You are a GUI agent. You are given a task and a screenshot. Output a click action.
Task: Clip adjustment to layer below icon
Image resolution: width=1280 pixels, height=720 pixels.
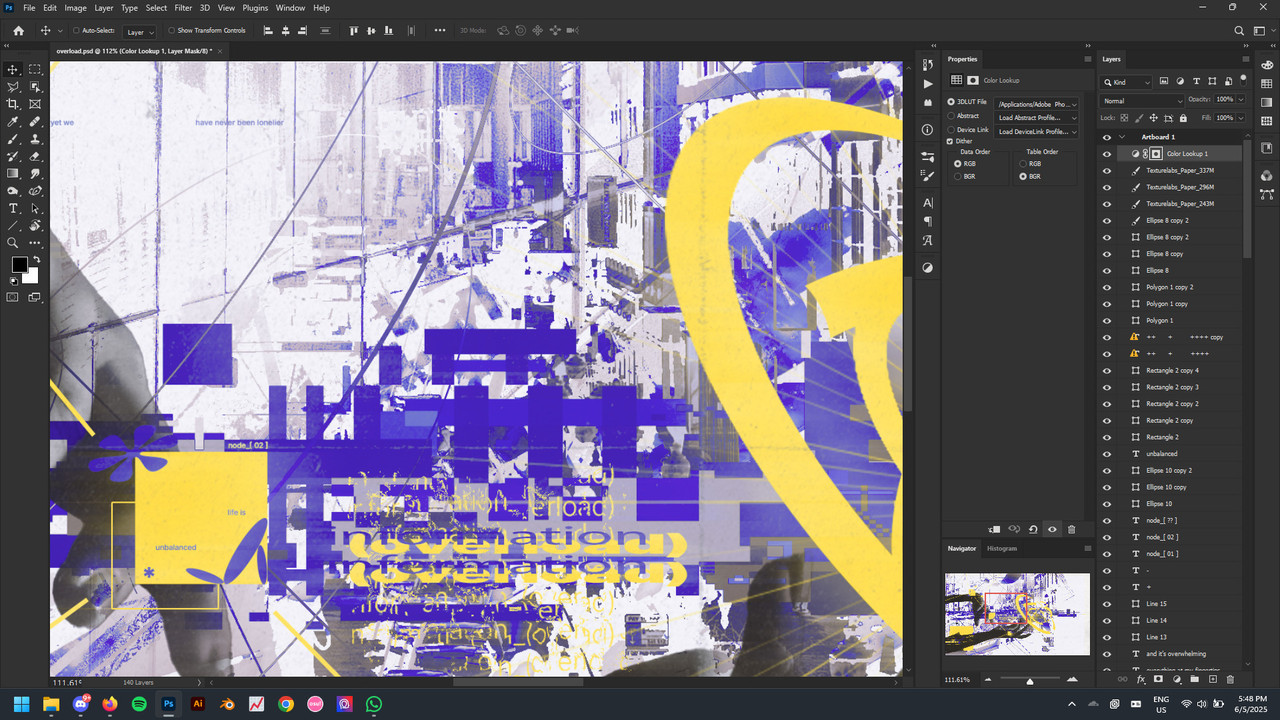pyautogui.click(x=994, y=529)
